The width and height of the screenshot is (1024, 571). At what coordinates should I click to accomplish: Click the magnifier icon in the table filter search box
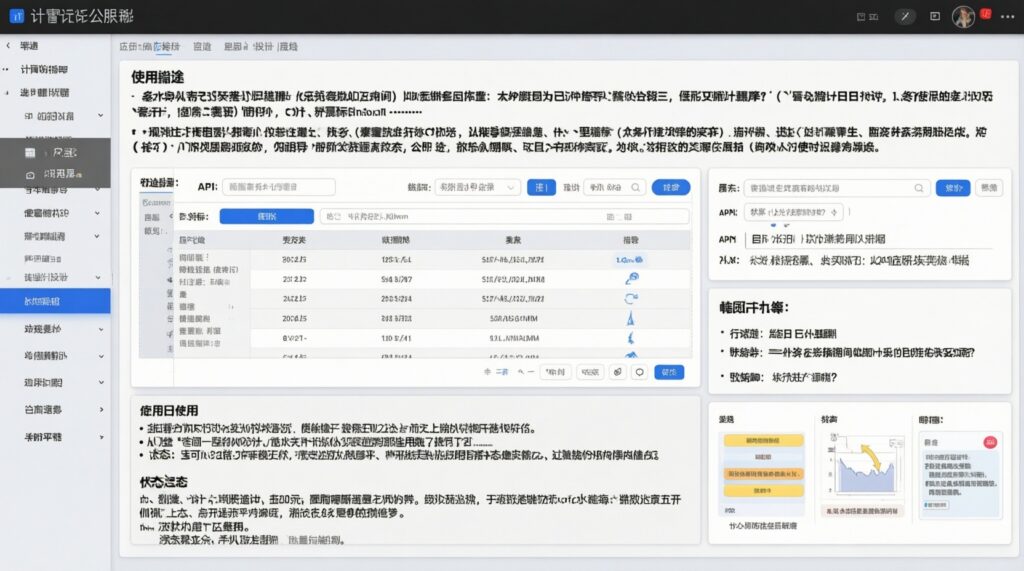point(636,187)
